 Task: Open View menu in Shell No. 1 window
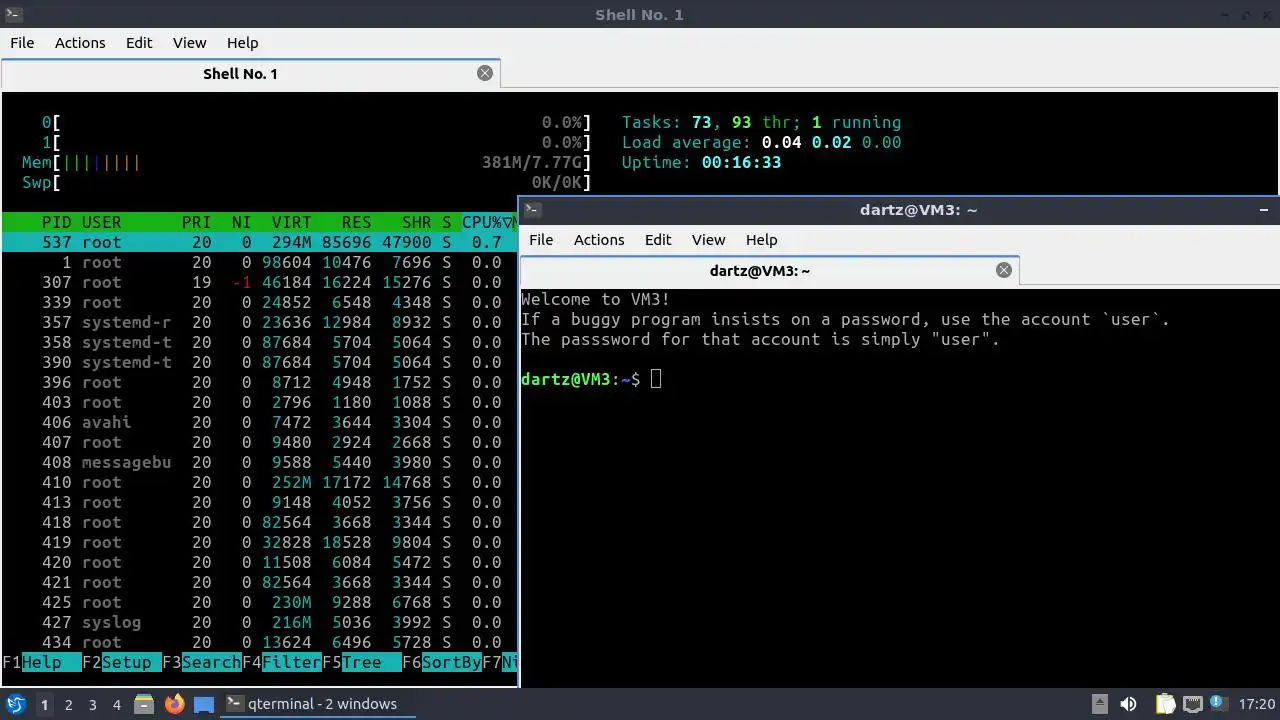pos(189,43)
